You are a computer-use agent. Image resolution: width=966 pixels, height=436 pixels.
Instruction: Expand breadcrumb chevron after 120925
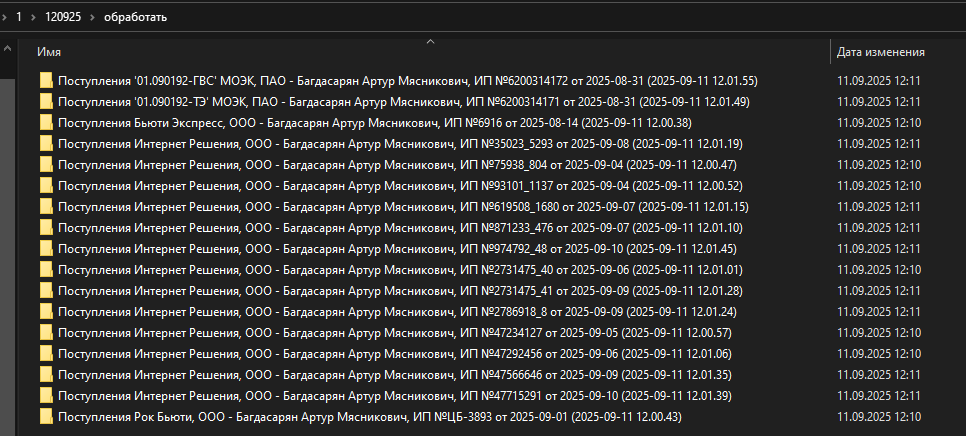(92, 17)
